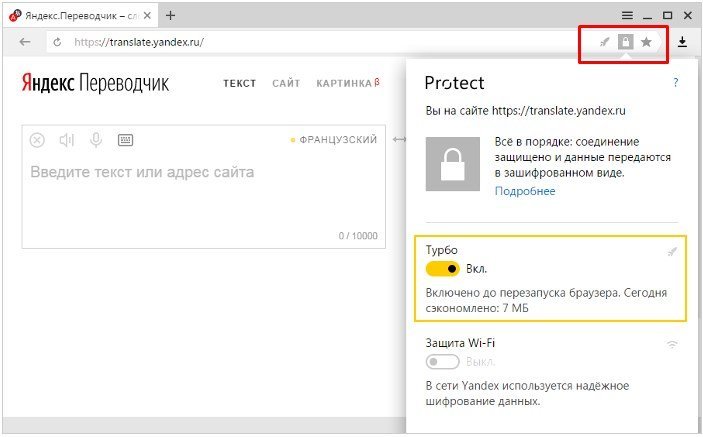The image size is (703, 437).
Task: Maximize the browser window
Action: pos(667,16)
